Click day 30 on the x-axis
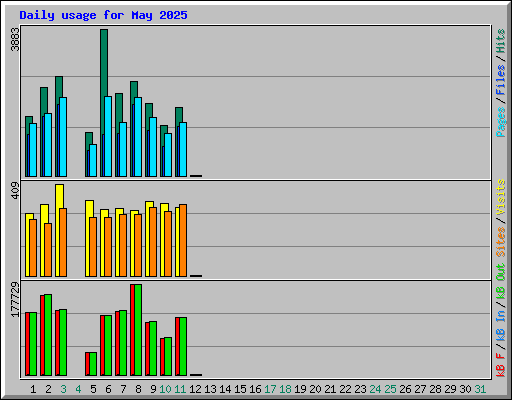Viewport: 512px width, 400px height. click(465, 389)
